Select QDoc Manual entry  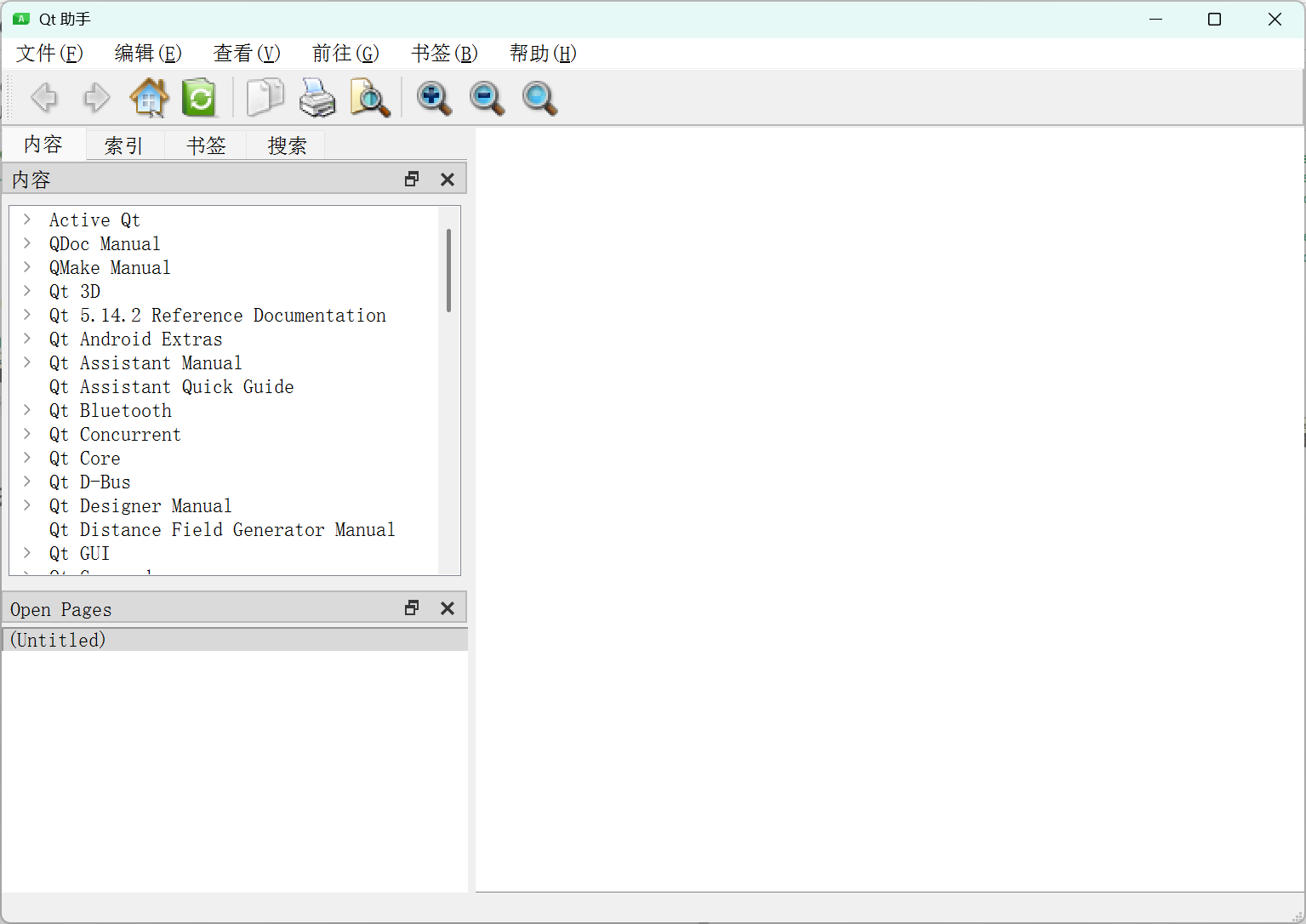(x=105, y=243)
